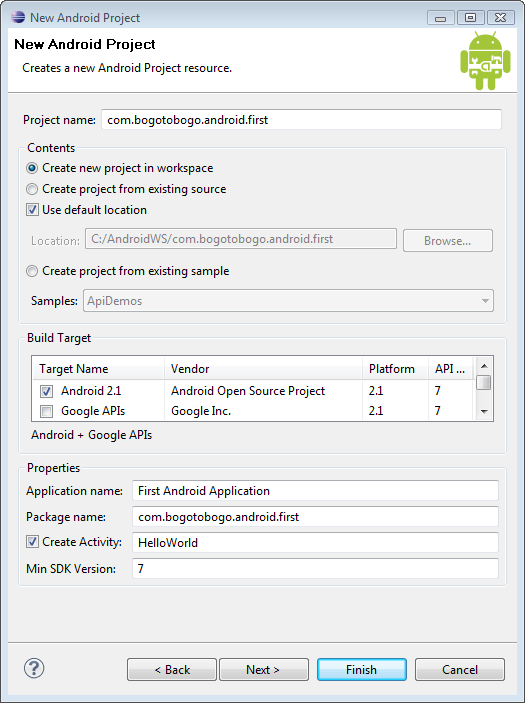Click the Android robot logo
This screenshot has width=525, height=703.
485,61
